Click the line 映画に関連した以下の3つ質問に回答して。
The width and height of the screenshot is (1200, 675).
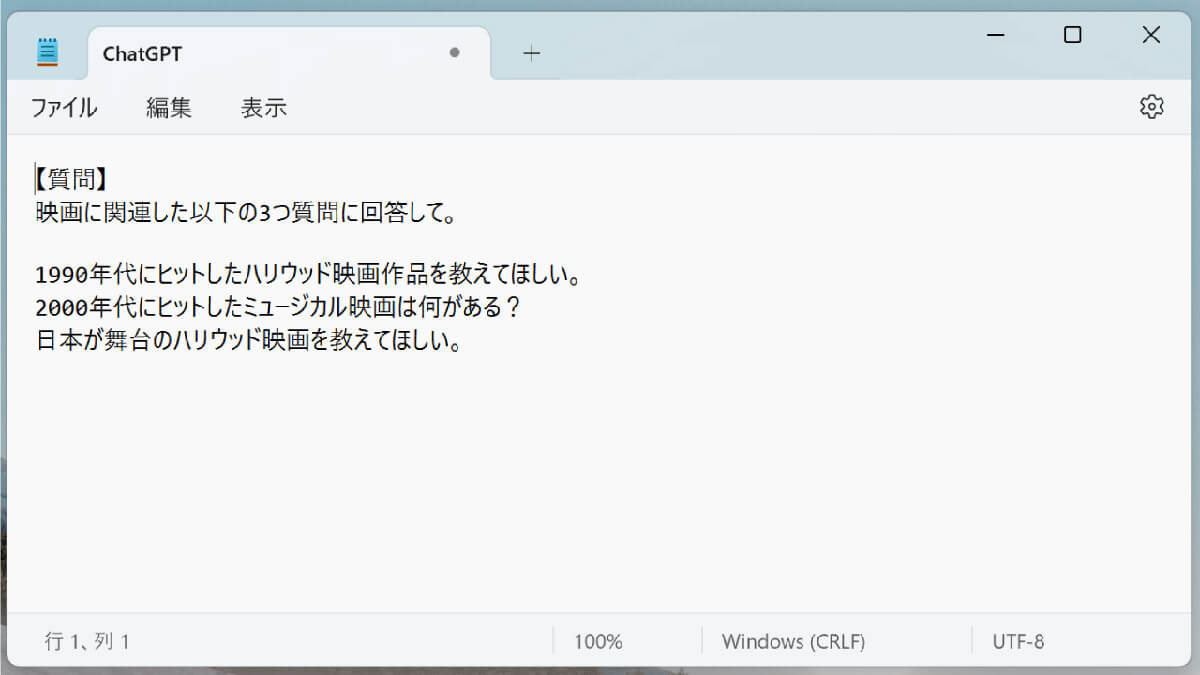247,212
